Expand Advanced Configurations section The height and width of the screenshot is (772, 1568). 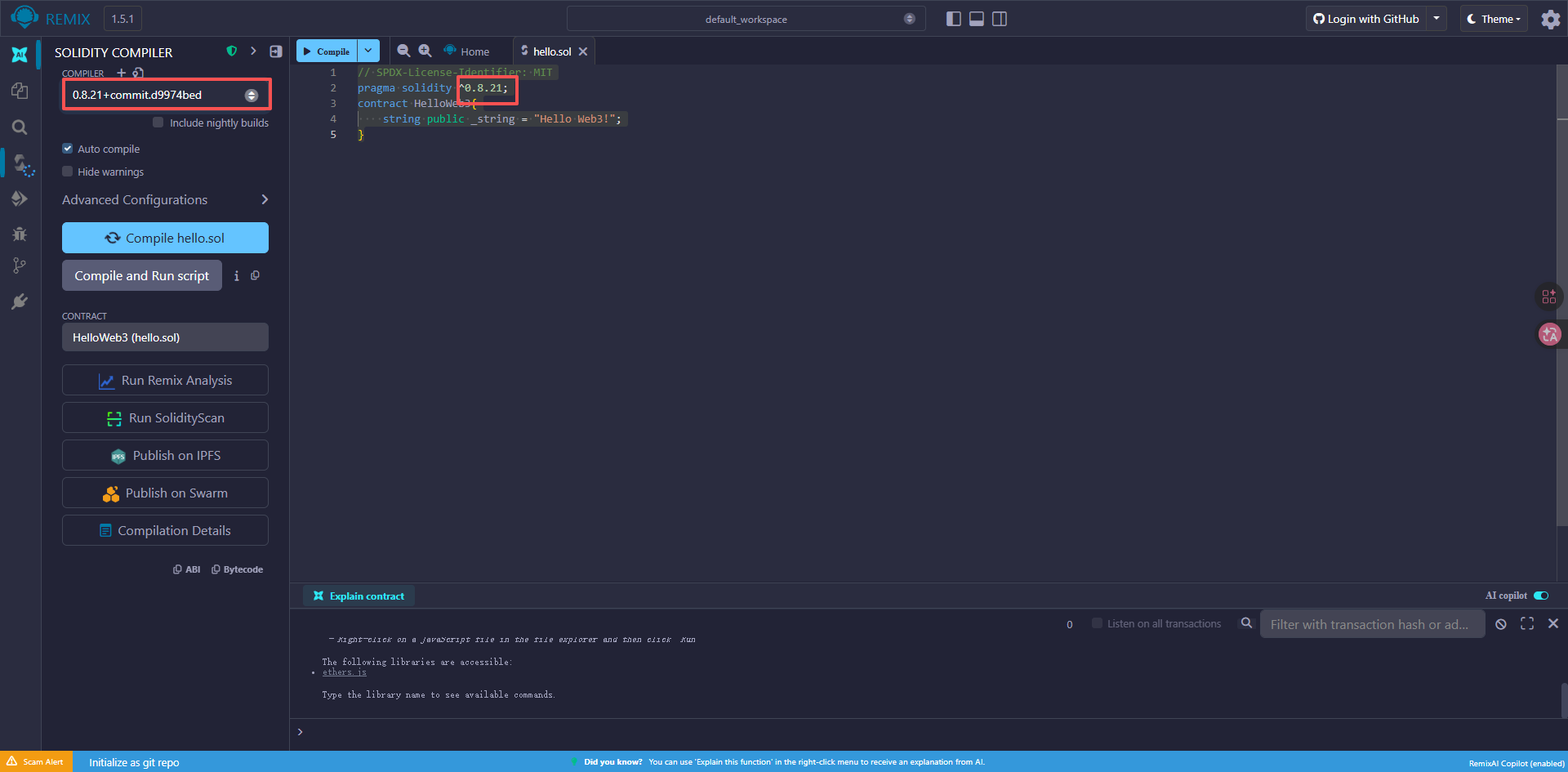[x=165, y=200]
